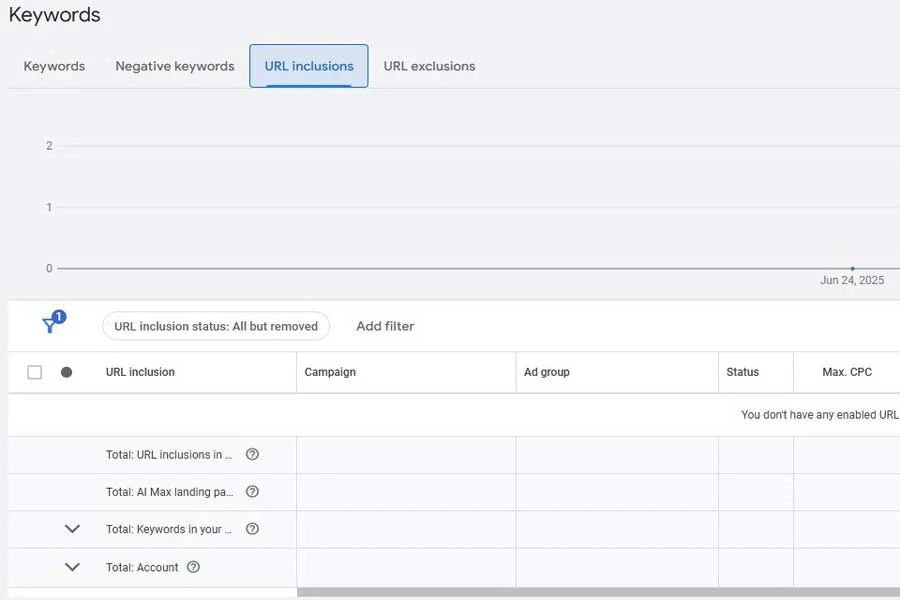
Task: Expand the Total: Account row chevron
Action: tap(72, 567)
